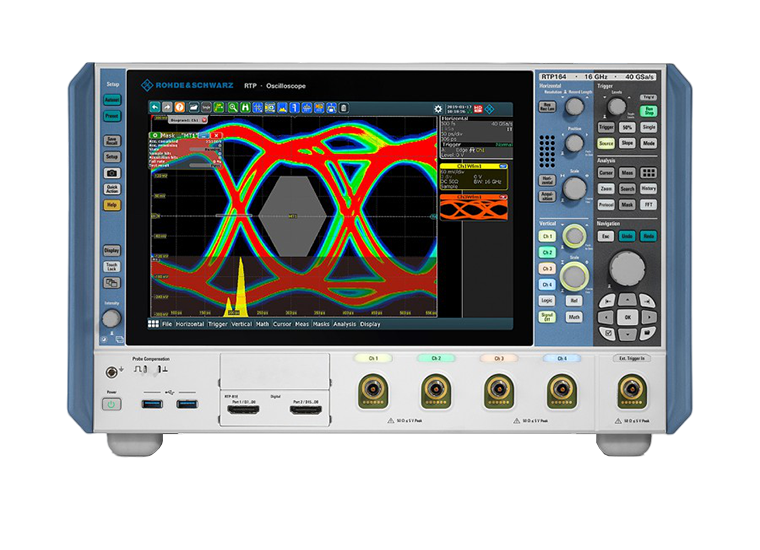Image resolution: width=760 pixels, height=550 pixels.
Task: Tap the undo arrow in the on-screen toolbar
Action: 155,108
